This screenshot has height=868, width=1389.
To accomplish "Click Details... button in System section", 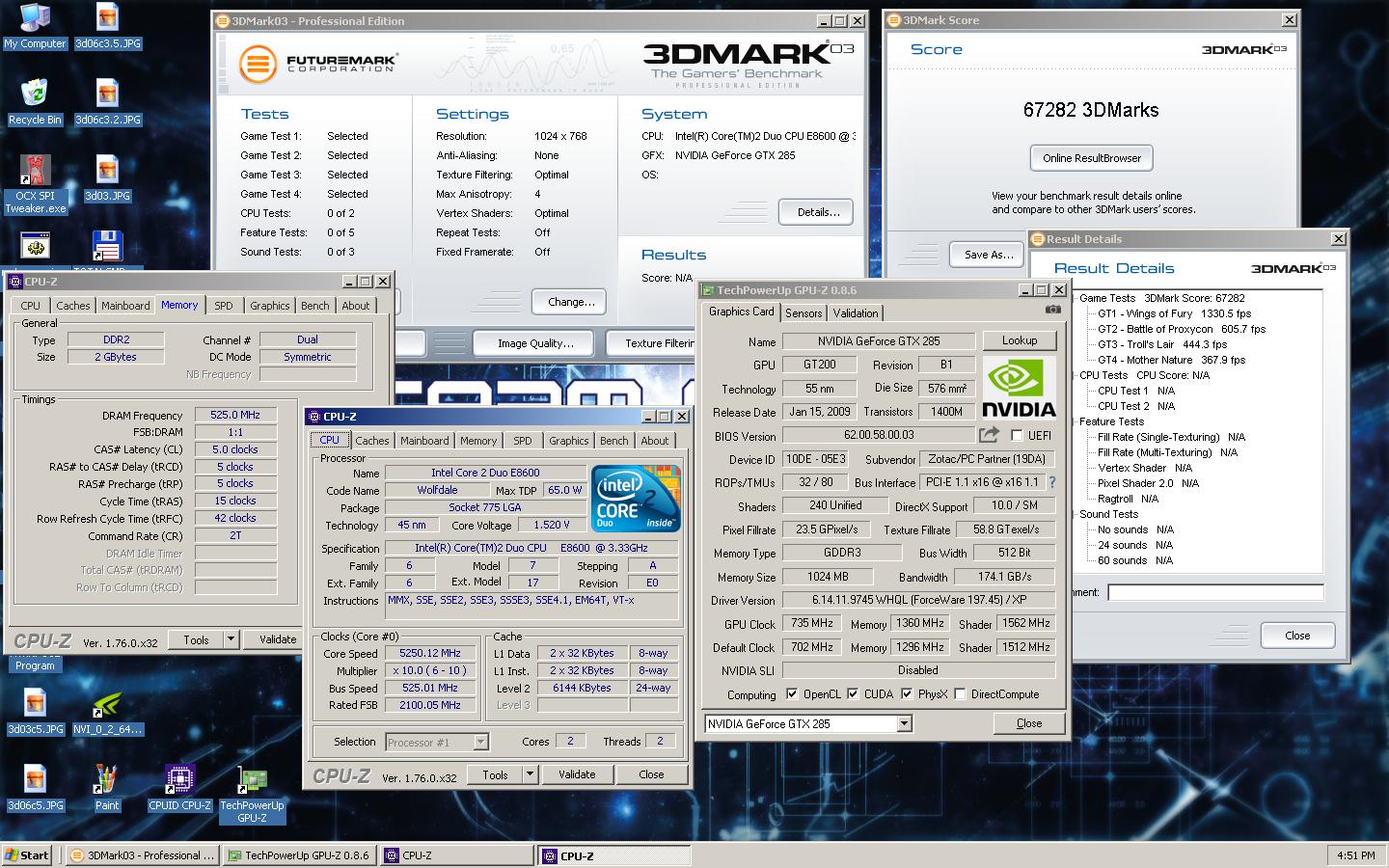I will (x=818, y=212).
